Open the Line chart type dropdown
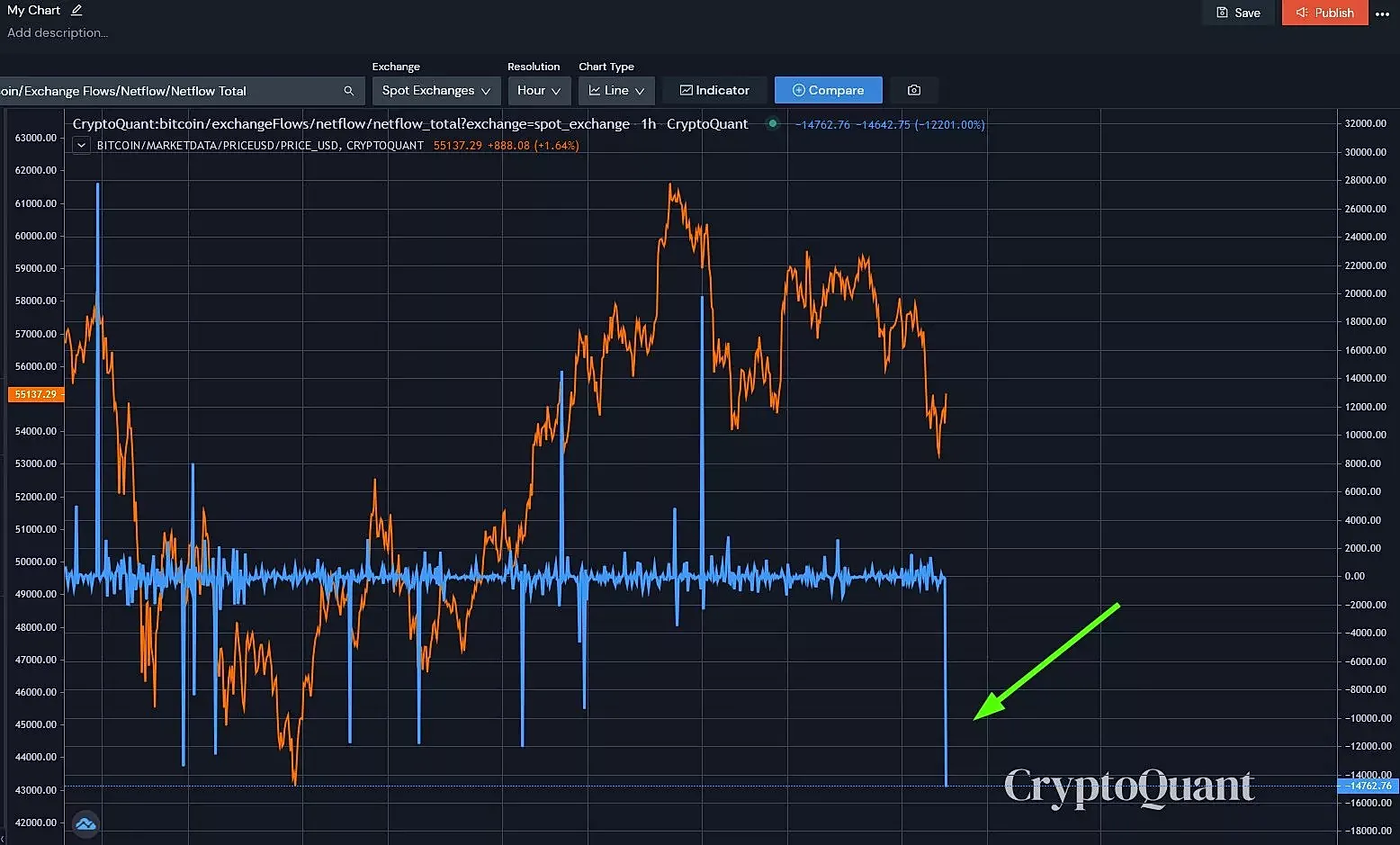 tap(617, 91)
